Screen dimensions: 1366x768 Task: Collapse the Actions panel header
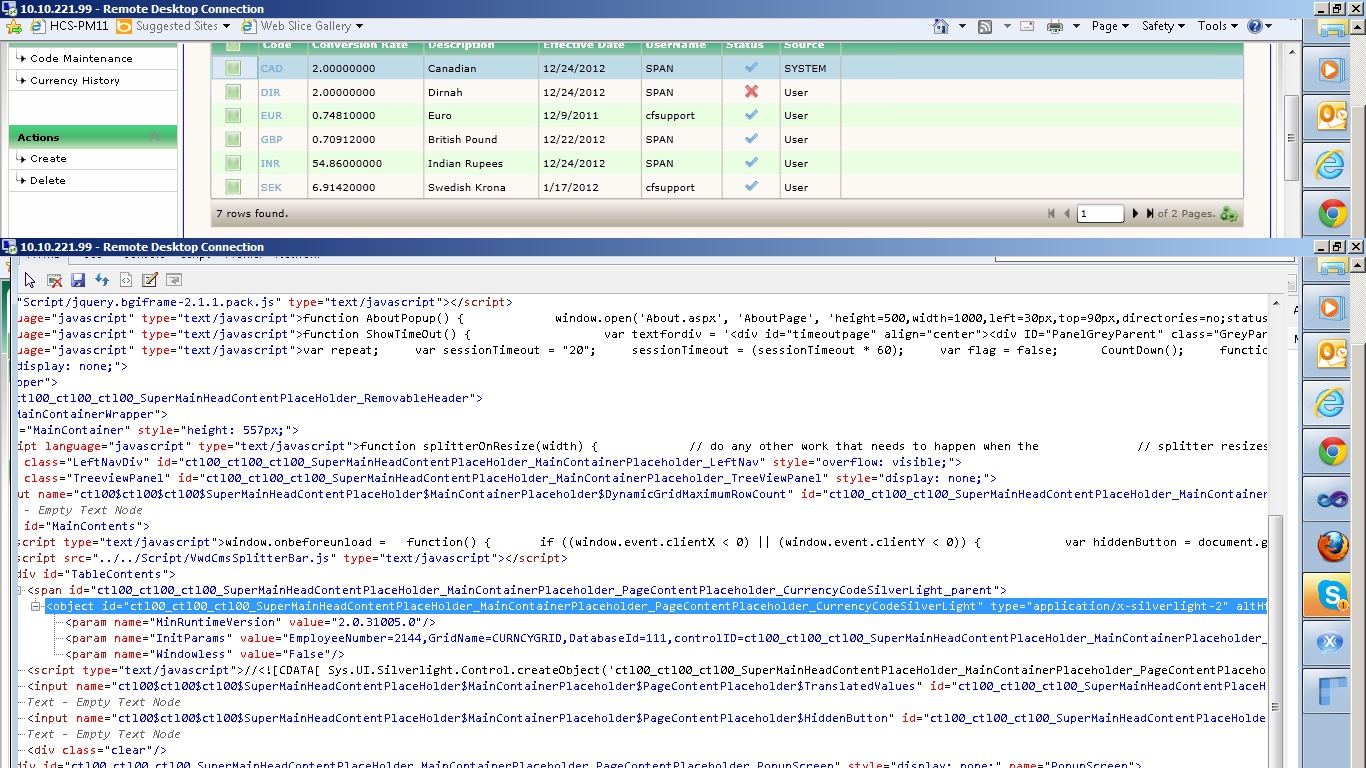pyautogui.click(x=154, y=137)
